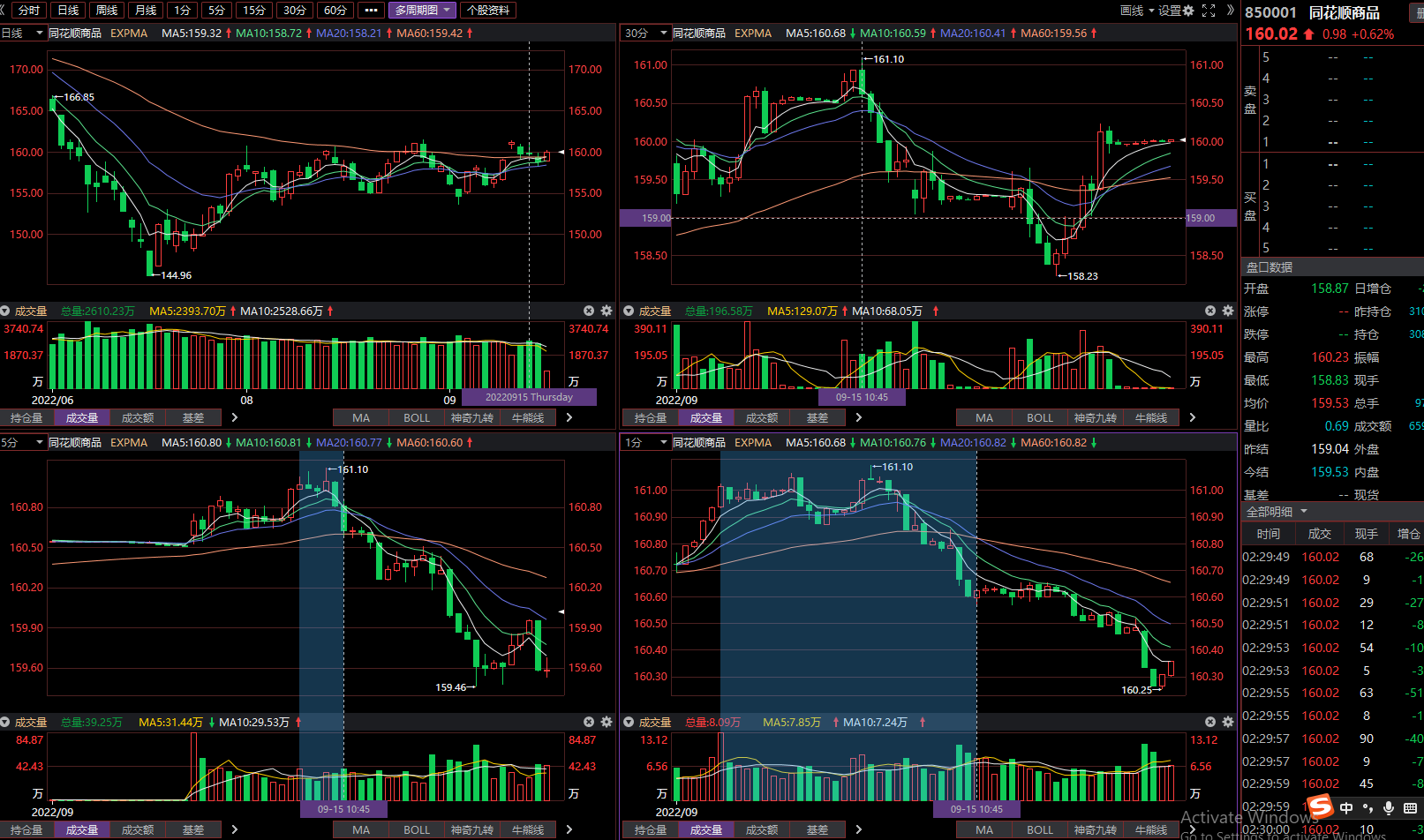Toggle 牛熊线 indicator on the 5-minute chart

527,829
